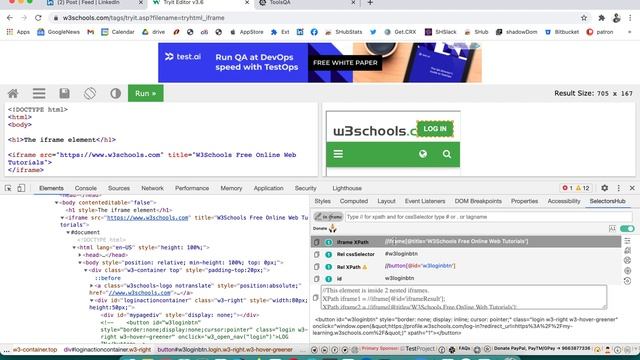Select the div#loginactioncontainer.w3-right breadcrumb

[107, 350]
